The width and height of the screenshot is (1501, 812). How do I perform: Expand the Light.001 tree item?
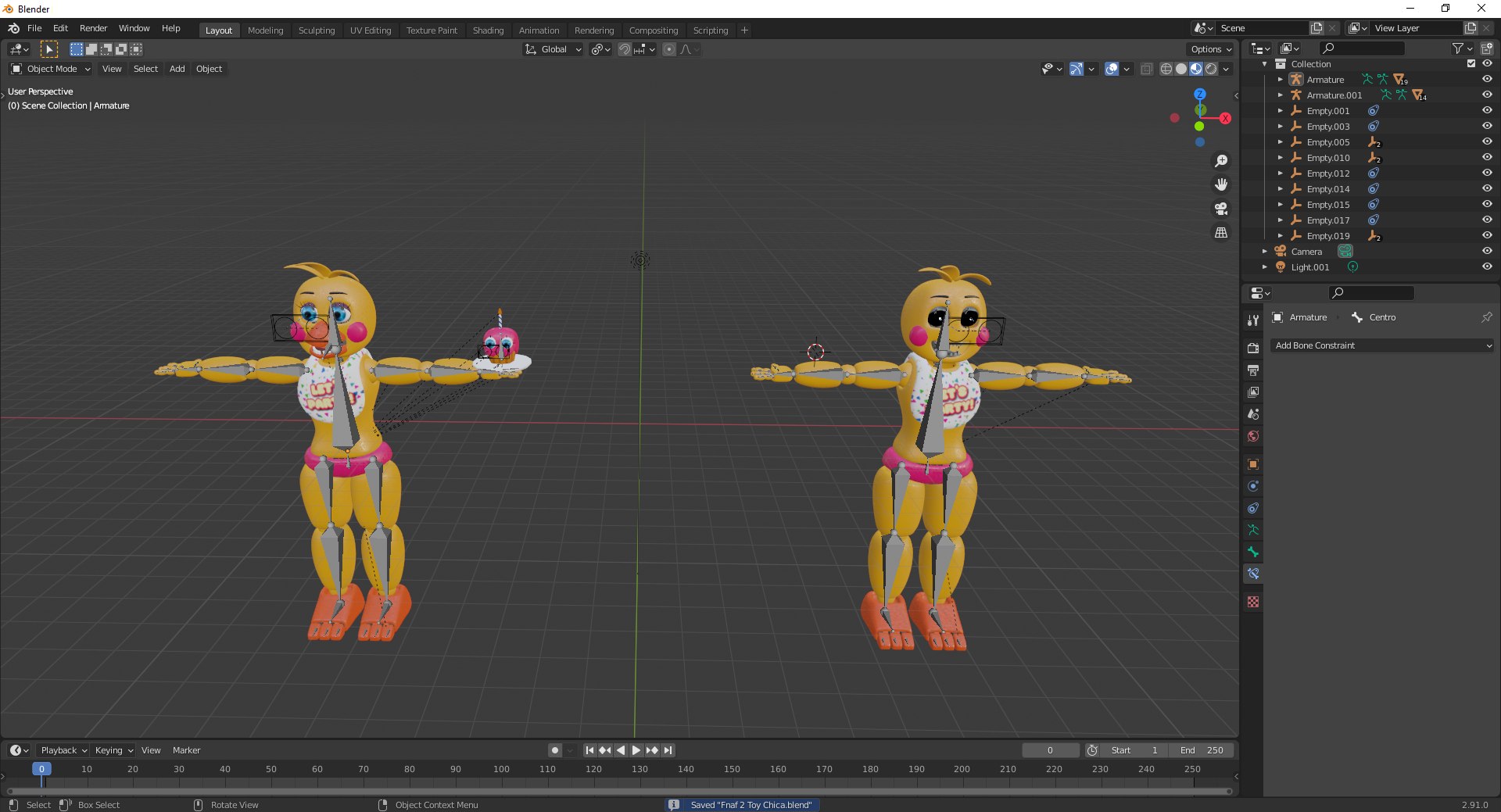tap(1264, 267)
